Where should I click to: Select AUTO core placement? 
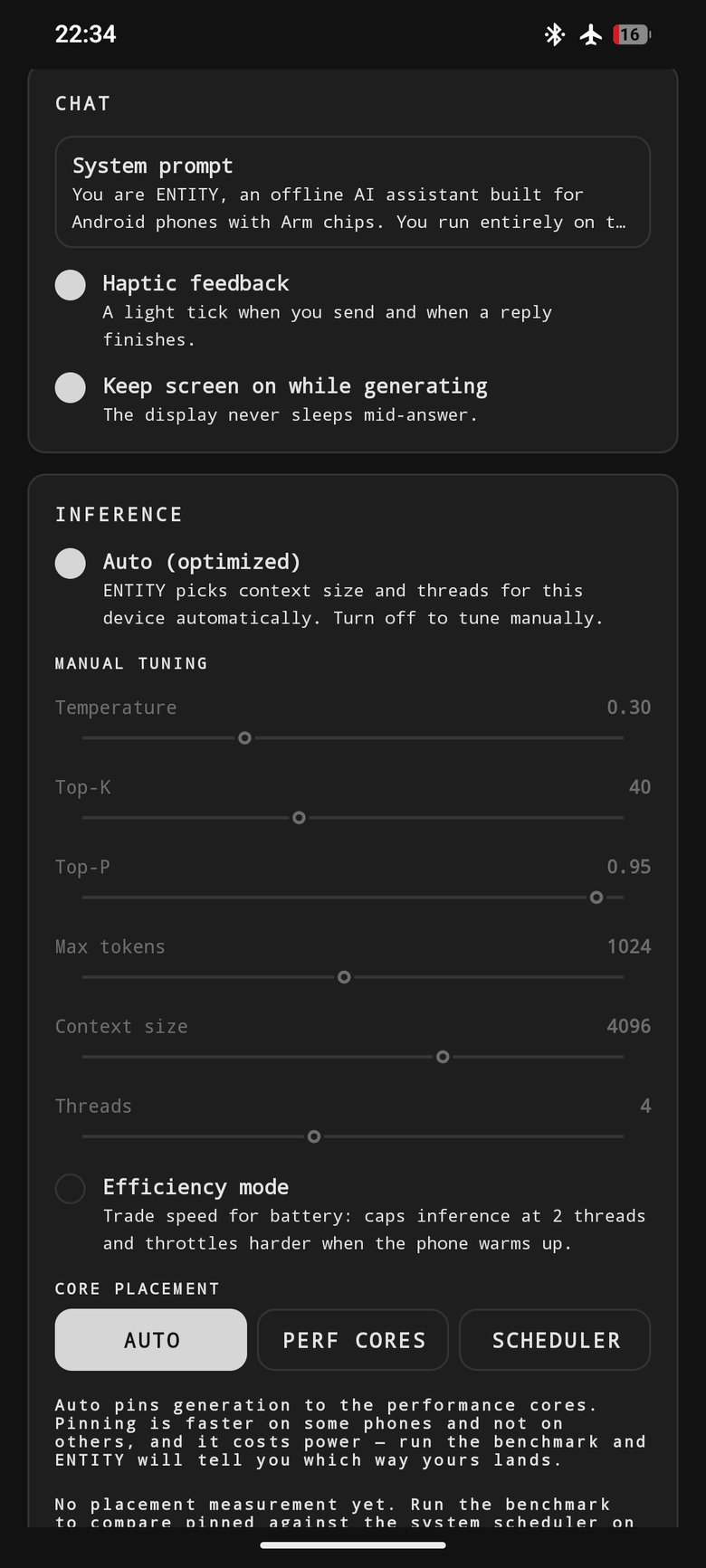coord(151,1340)
